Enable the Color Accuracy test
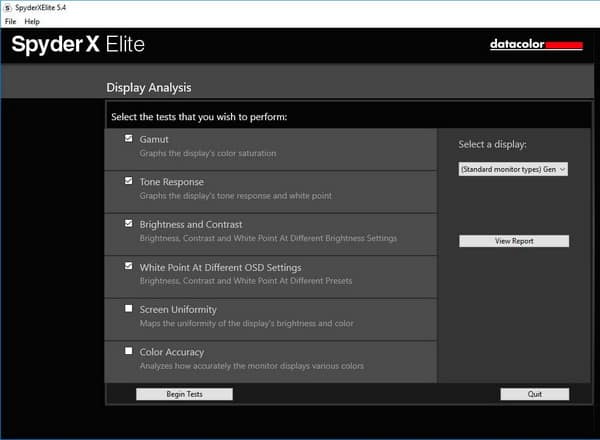This screenshot has width=600, height=440. tap(129, 351)
